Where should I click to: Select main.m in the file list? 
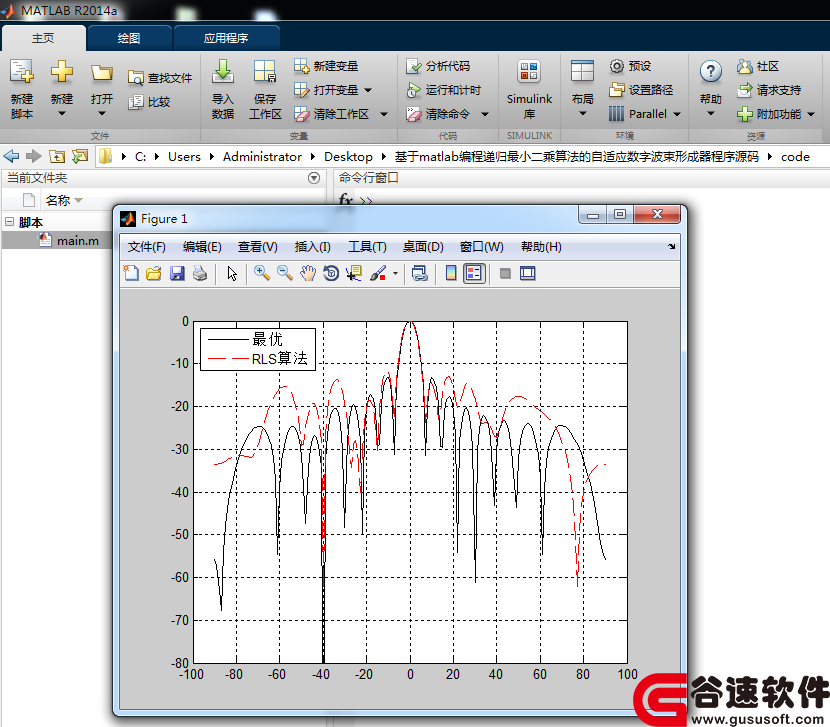point(77,241)
